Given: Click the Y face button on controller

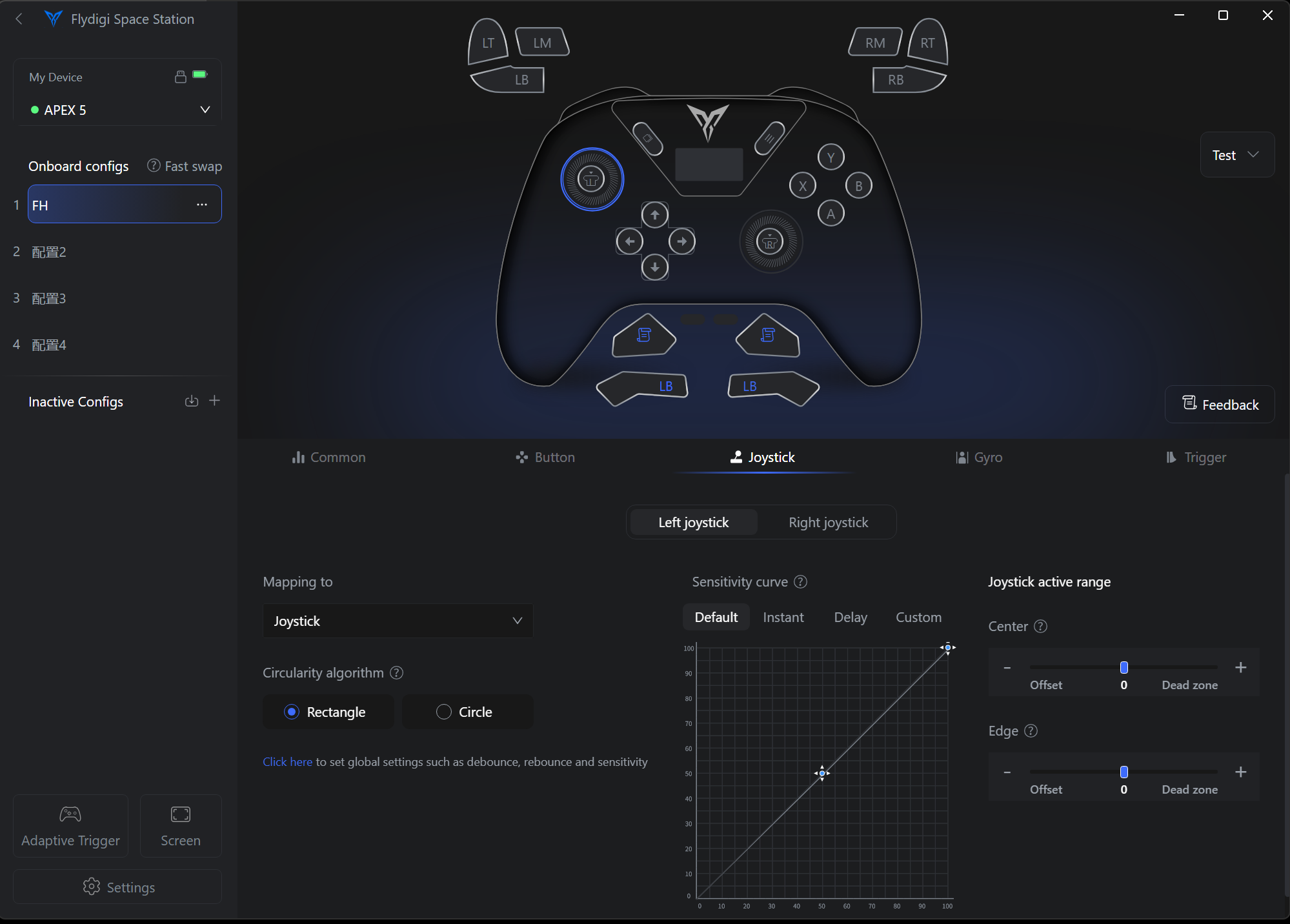Looking at the screenshot, I should point(831,157).
